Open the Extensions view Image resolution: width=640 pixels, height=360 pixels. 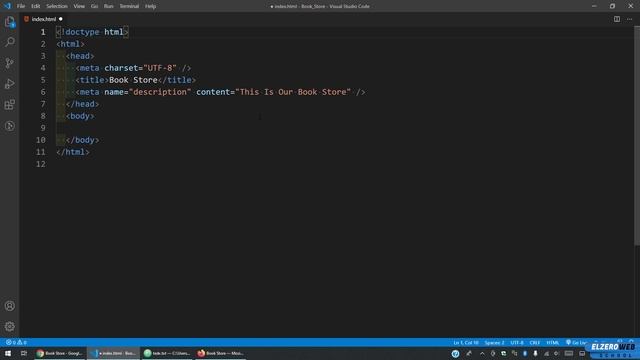(x=10, y=104)
